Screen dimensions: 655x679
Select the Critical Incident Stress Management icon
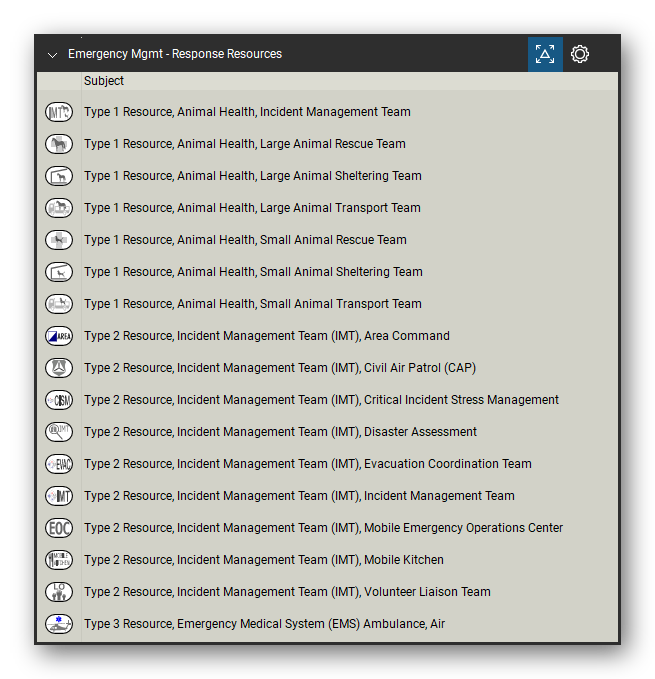pyautogui.click(x=59, y=400)
